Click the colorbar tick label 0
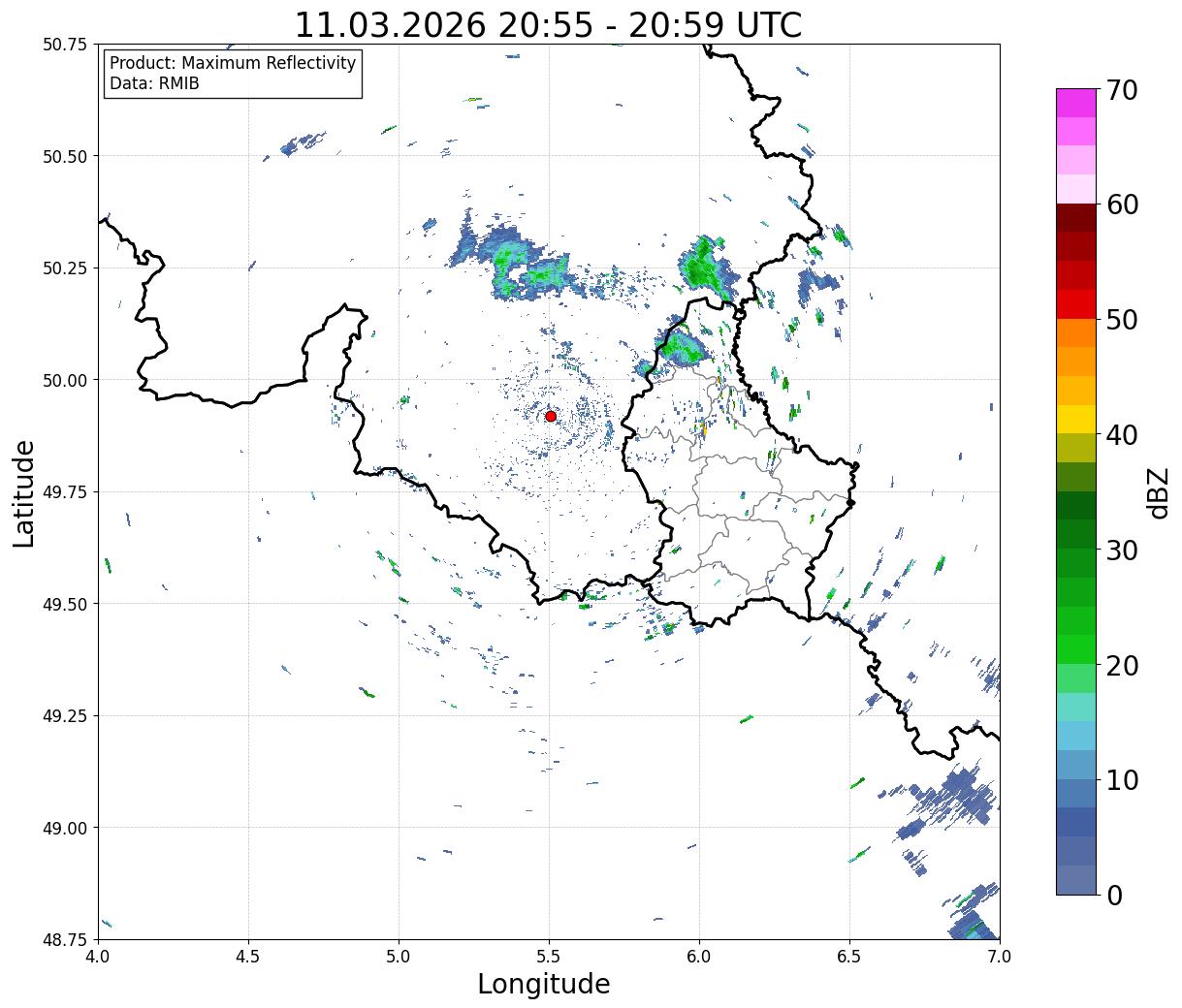 (x=1114, y=895)
